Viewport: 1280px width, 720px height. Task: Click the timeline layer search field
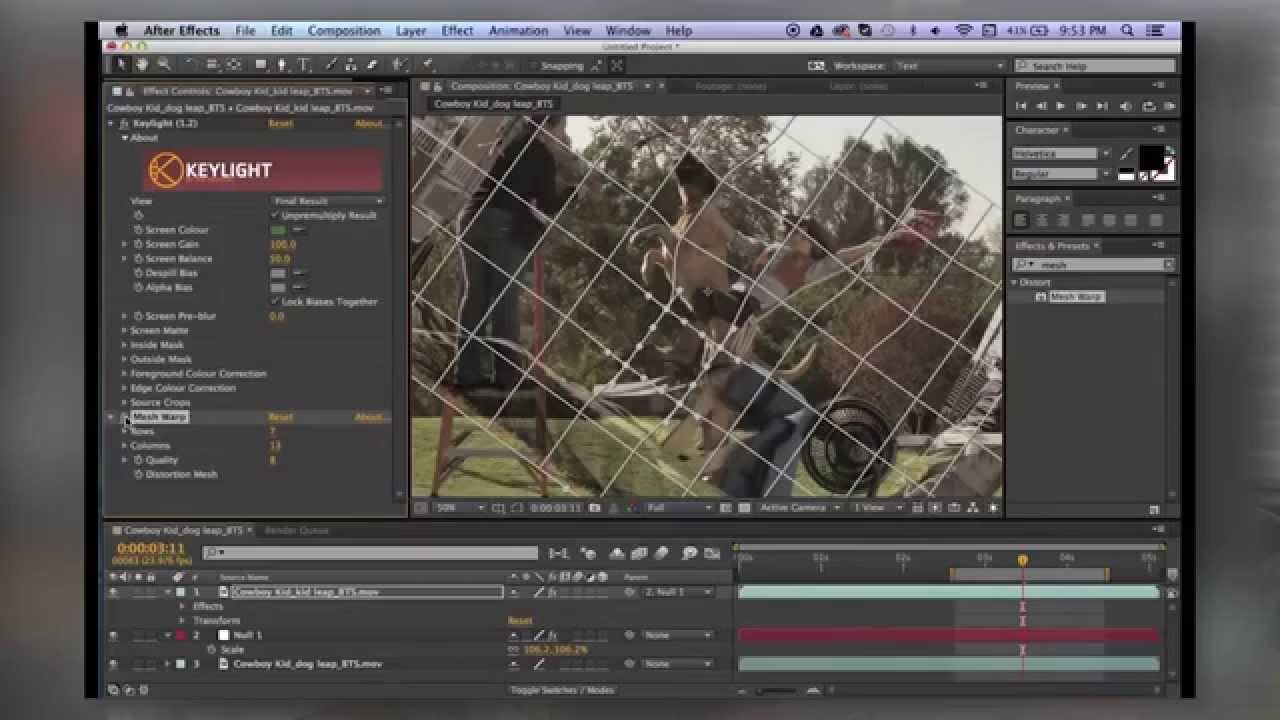(x=370, y=553)
